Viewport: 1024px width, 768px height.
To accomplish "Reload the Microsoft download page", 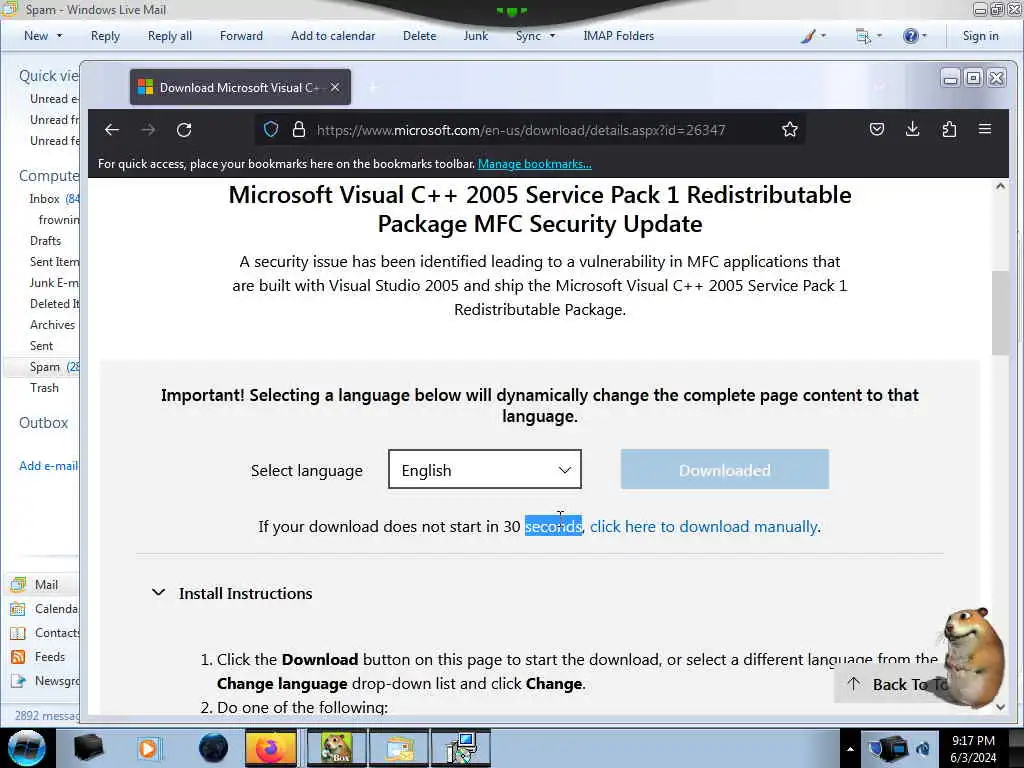I will tap(184, 129).
